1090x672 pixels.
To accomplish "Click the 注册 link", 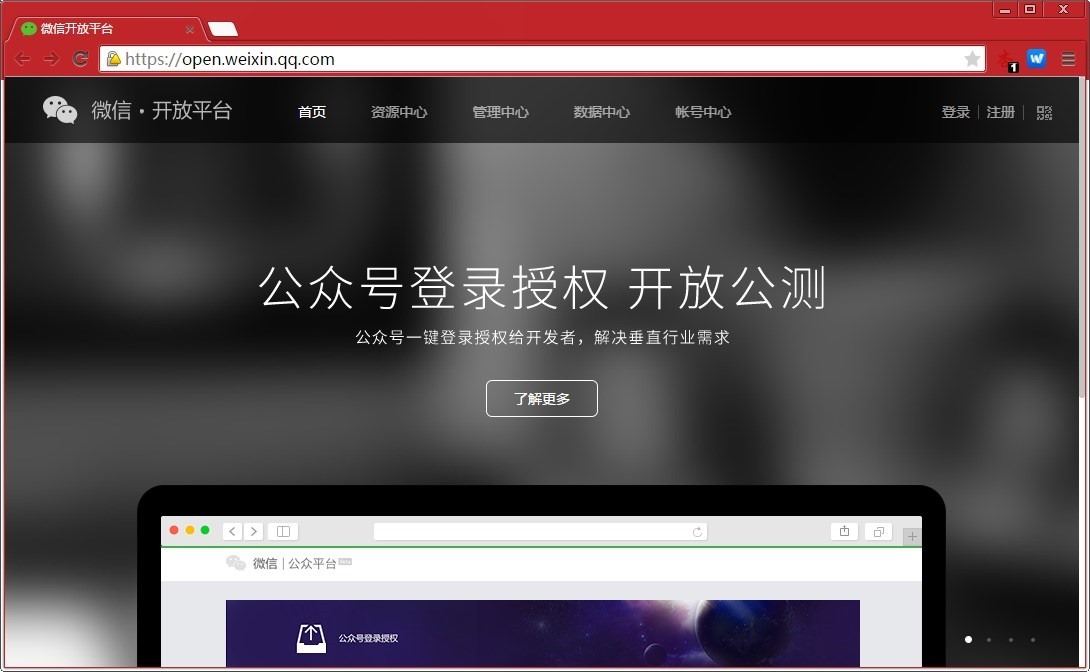I will pyautogui.click(x=1001, y=112).
